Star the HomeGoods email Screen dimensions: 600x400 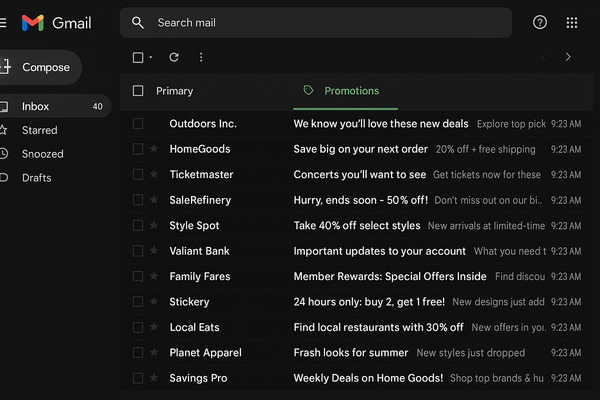(154, 149)
